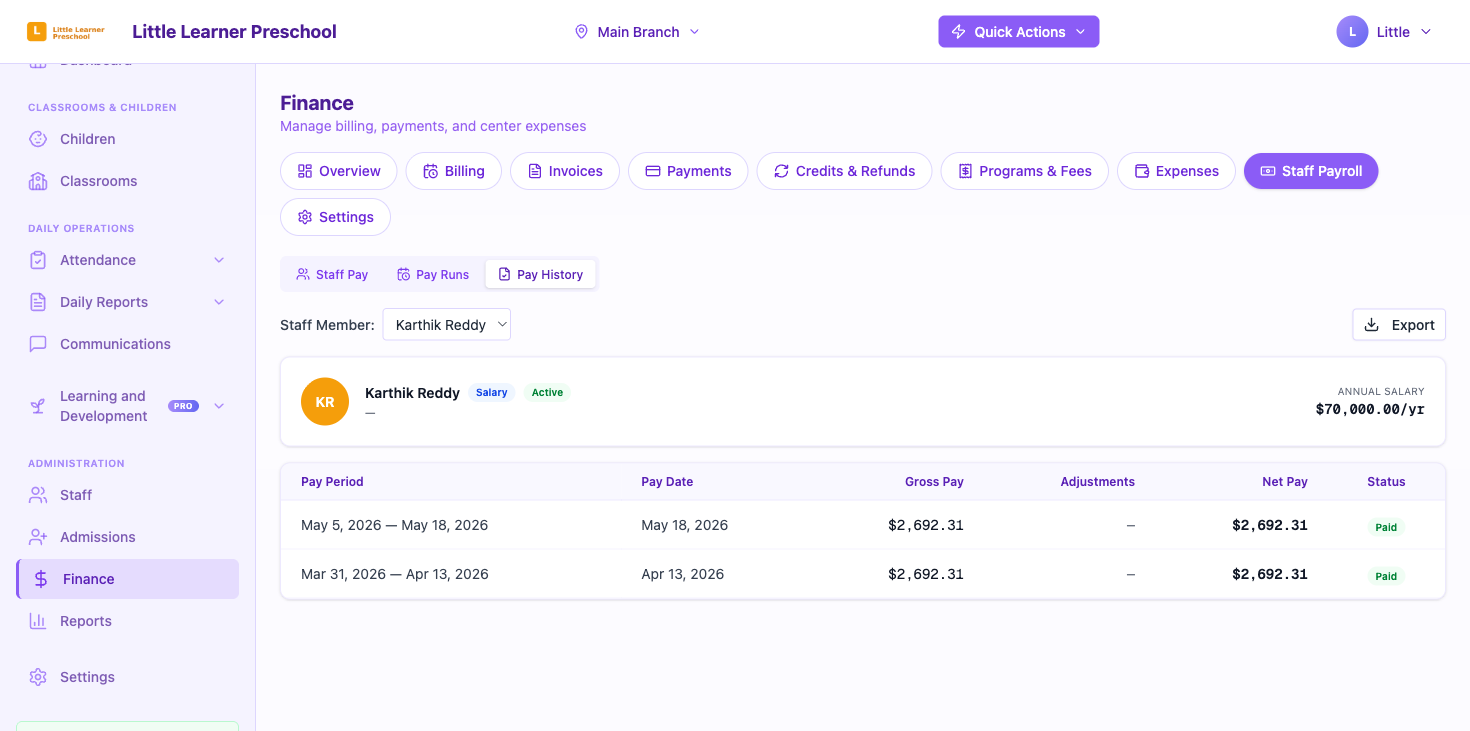Screen dimensions: 1470x731
Task: Click the KR avatar for Karthik Reddy
Action: coord(325,402)
